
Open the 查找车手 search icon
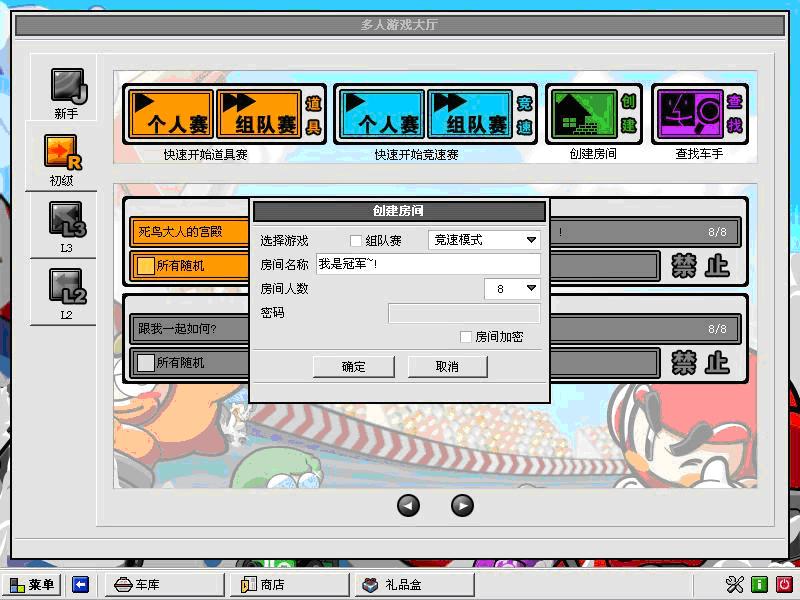tap(687, 114)
